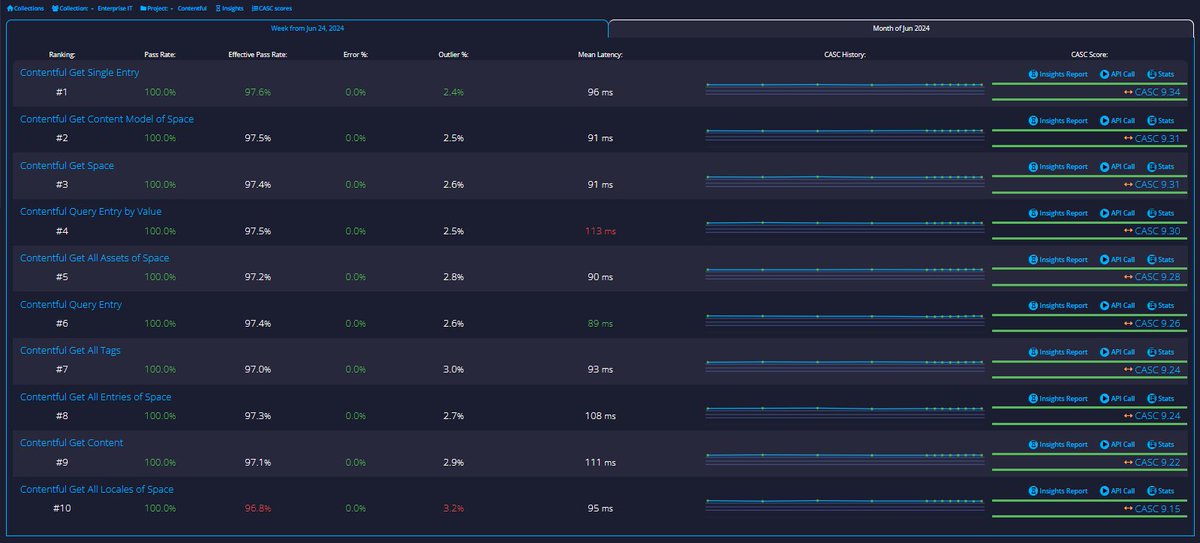Click API Call for Contentful Query Entry (#6)
Image resolution: width=1200 pixels, height=543 pixels.
coord(1117,305)
